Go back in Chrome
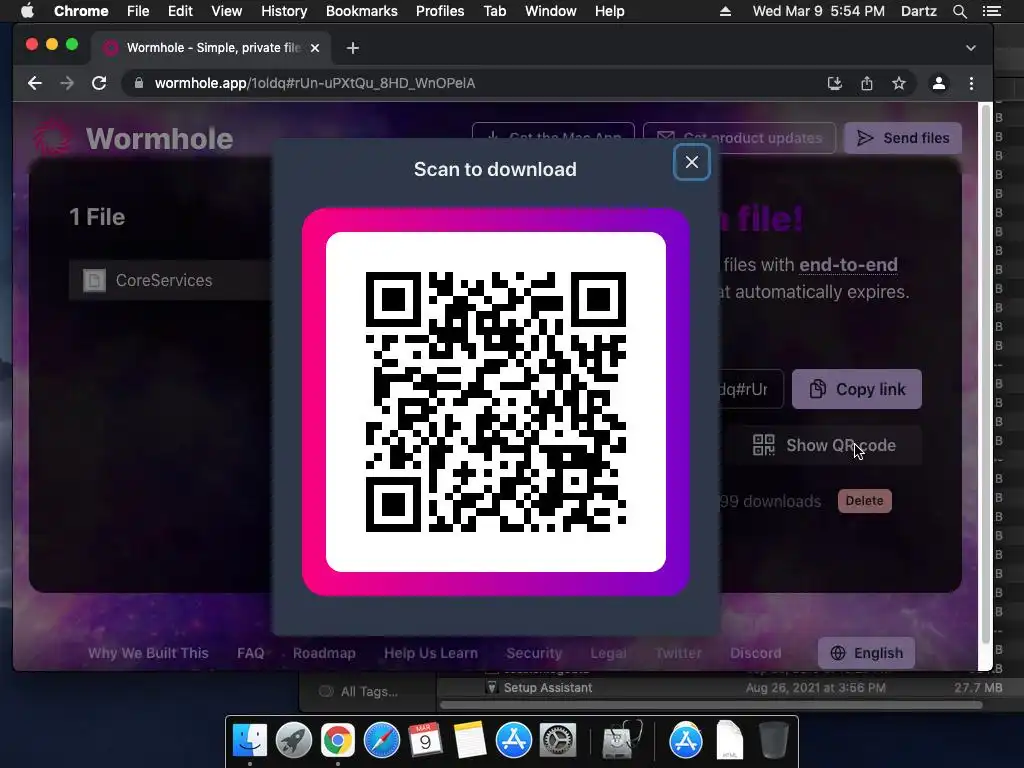Viewport: 1024px width, 768px height. [x=35, y=83]
